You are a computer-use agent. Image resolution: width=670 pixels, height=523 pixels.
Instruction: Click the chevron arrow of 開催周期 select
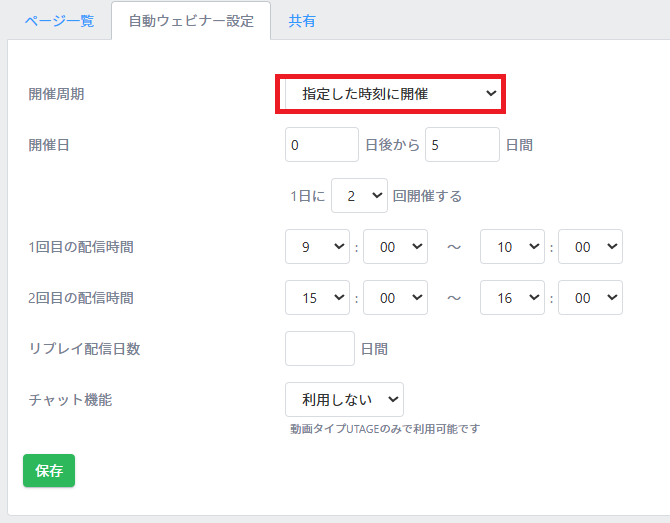coord(491,93)
